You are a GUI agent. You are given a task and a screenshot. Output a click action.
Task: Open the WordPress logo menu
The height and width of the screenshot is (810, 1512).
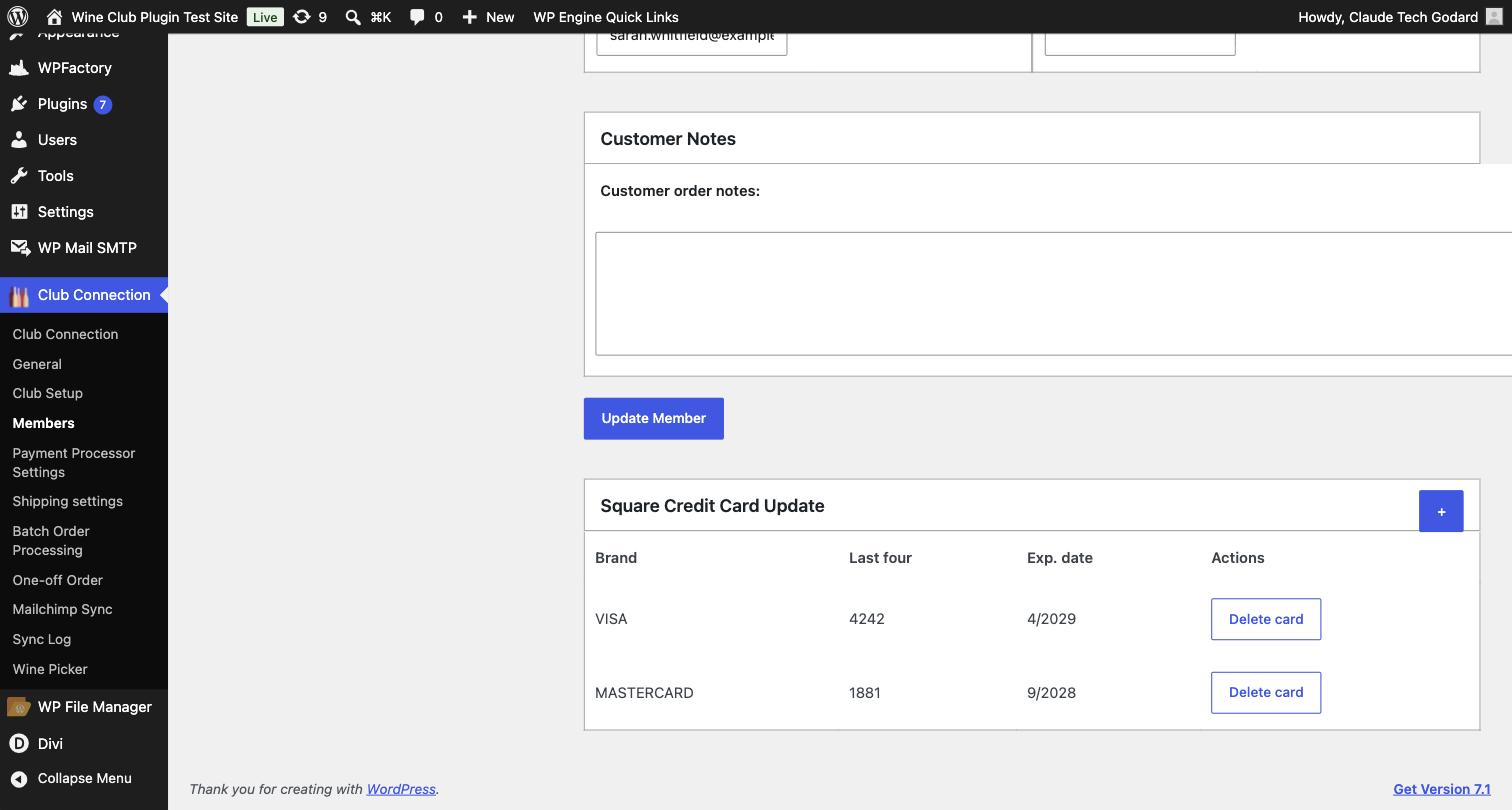click(x=18, y=17)
